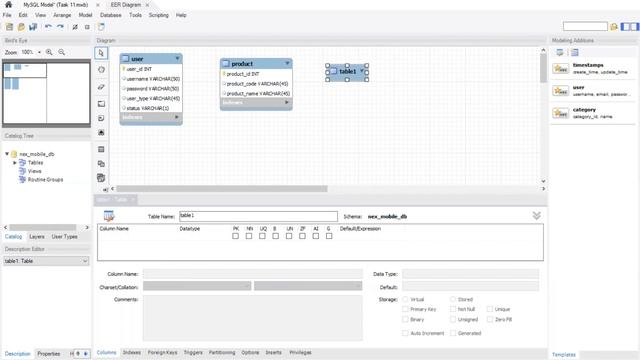Click the lock icon beside the search field
640x360 pixels.
point(613,27)
